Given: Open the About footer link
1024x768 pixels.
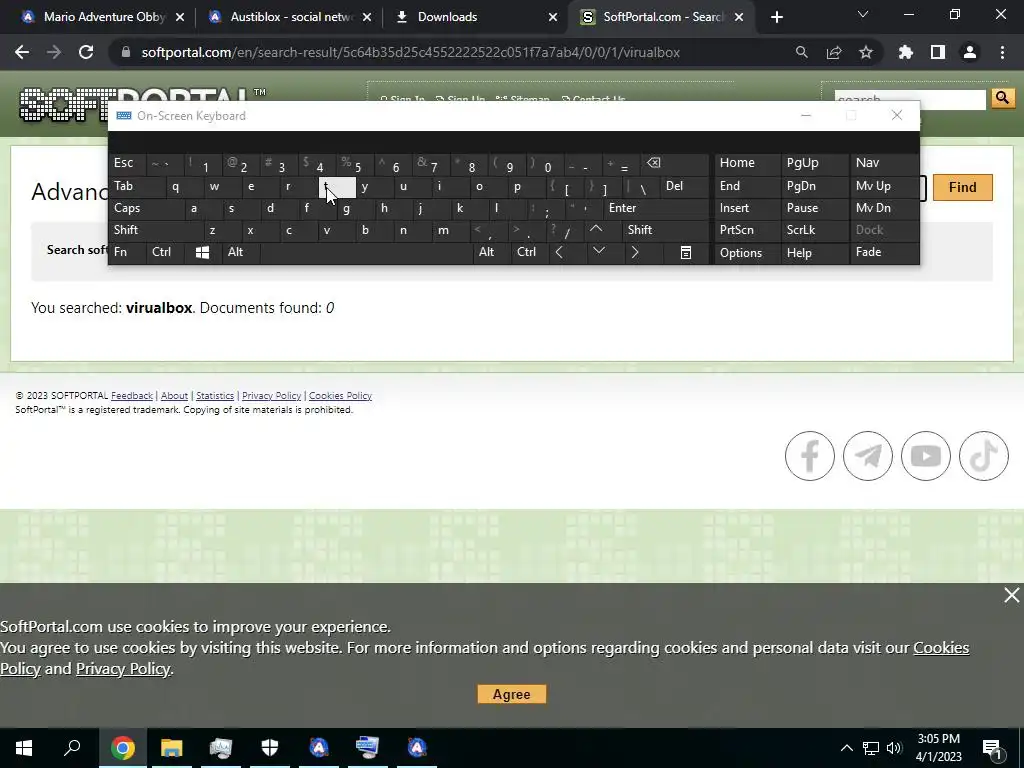Looking at the screenshot, I should tap(174, 396).
